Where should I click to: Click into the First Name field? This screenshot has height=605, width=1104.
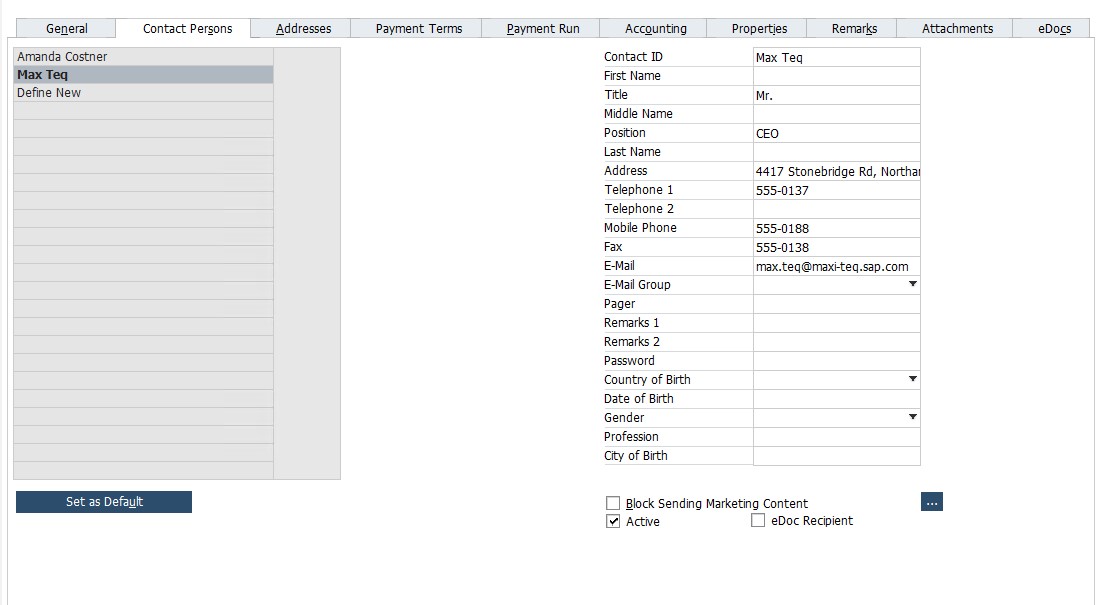835,76
